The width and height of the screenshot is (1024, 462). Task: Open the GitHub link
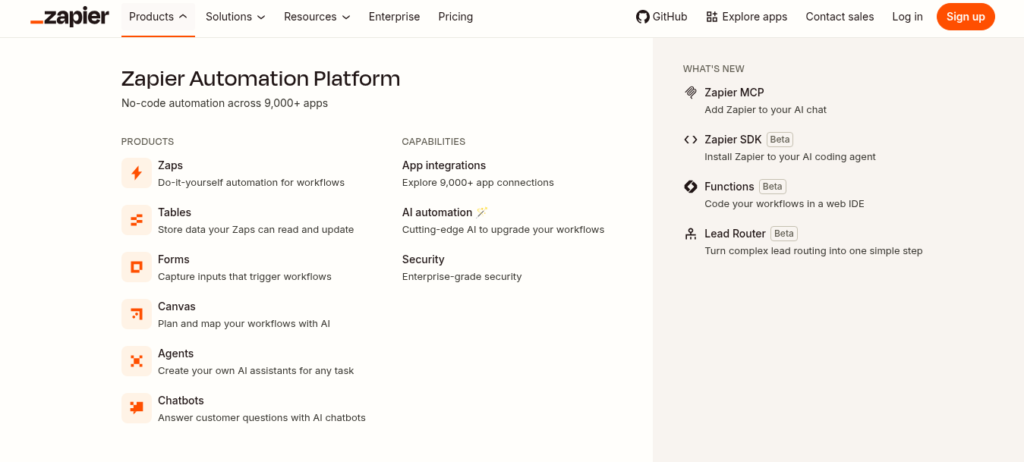tap(662, 17)
